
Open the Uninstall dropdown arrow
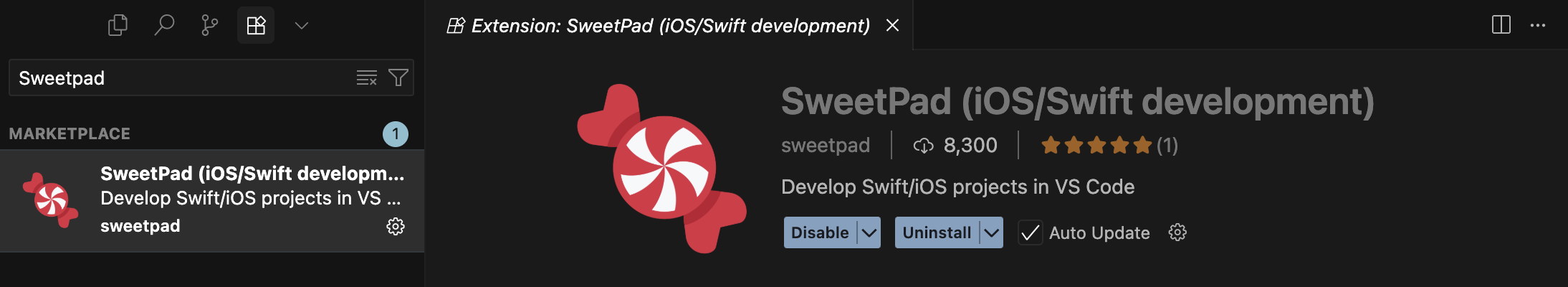(x=992, y=232)
